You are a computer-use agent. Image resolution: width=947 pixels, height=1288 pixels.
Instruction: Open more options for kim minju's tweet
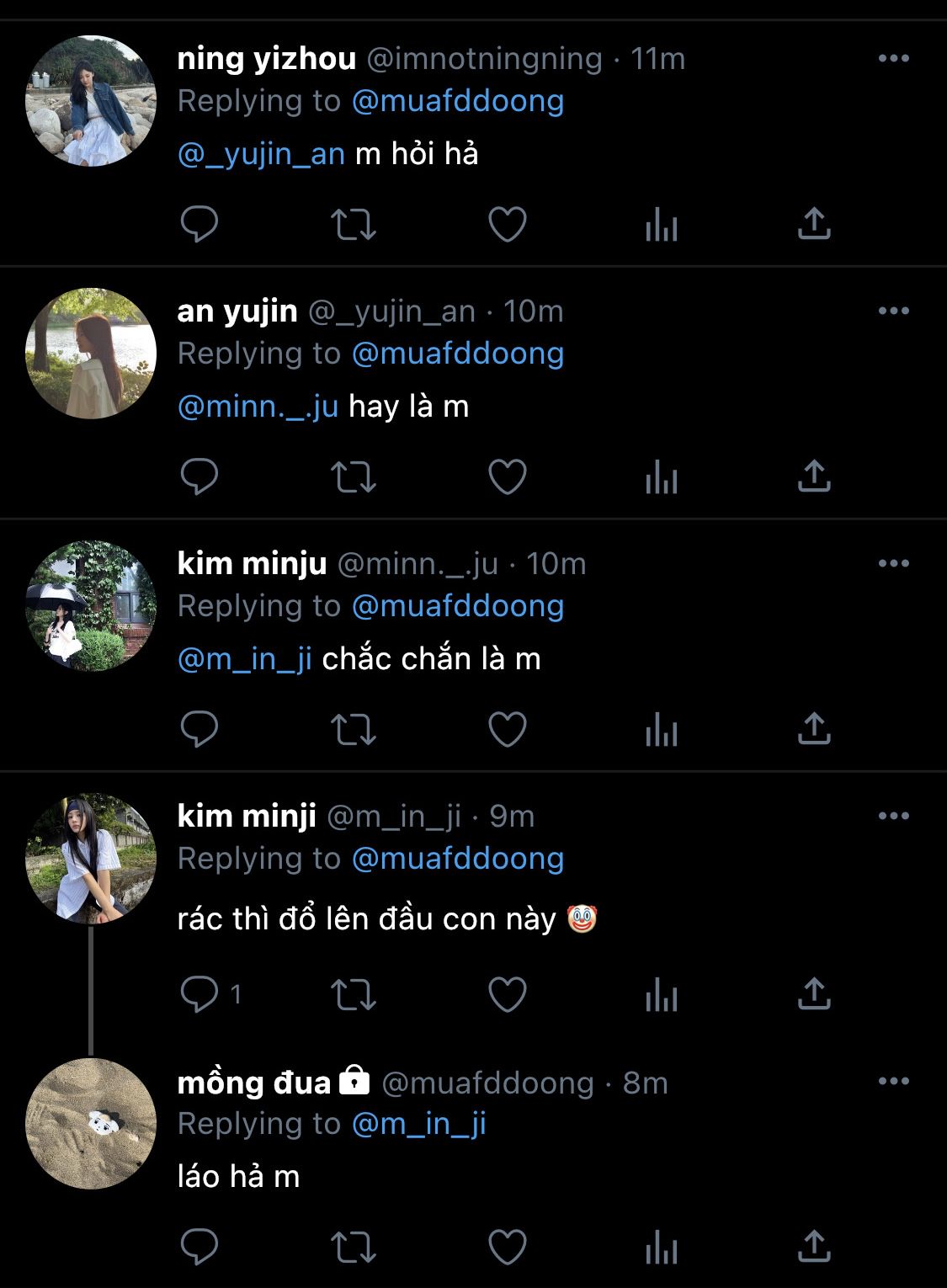[x=893, y=563]
